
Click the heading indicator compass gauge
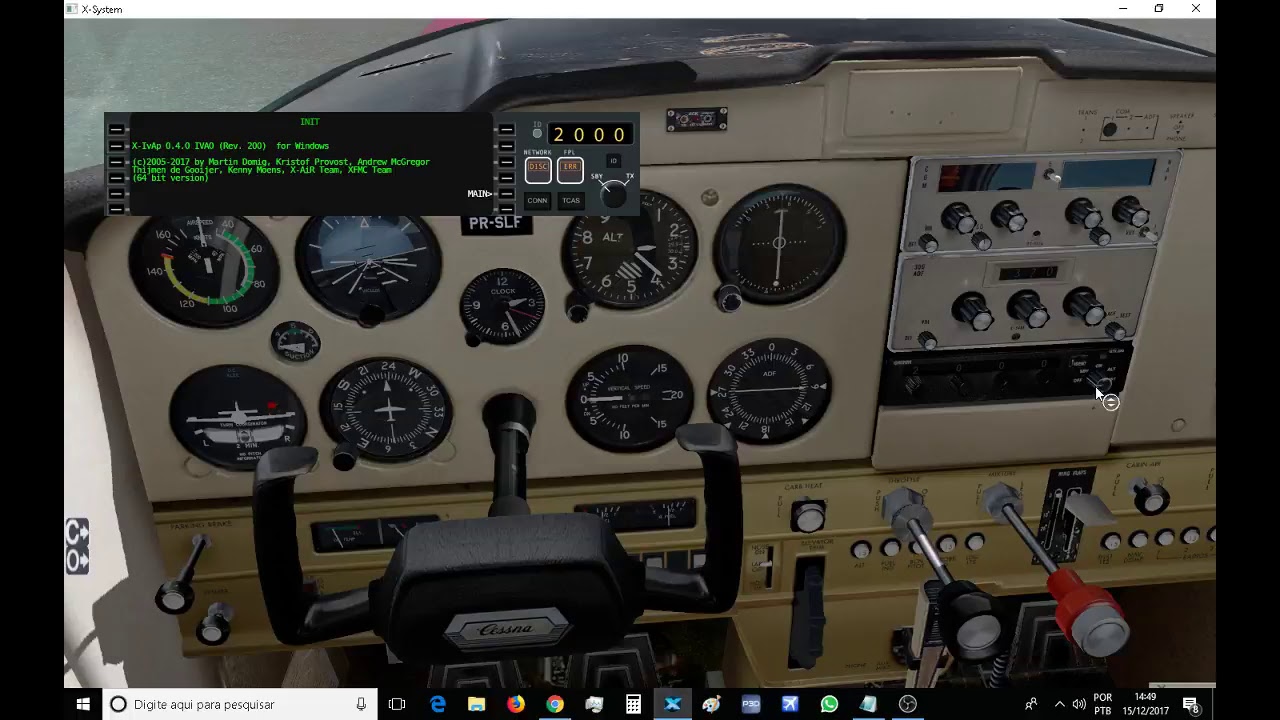pos(388,409)
